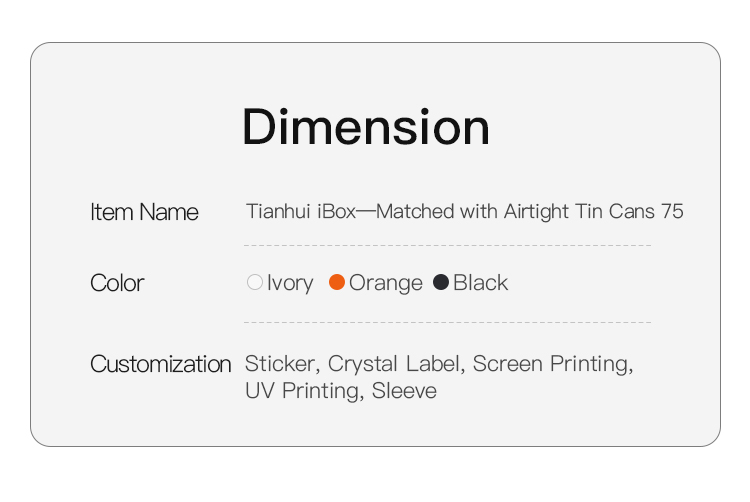Click the Customization row label
Viewport: 750px width, 502px height.
coord(161,364)
